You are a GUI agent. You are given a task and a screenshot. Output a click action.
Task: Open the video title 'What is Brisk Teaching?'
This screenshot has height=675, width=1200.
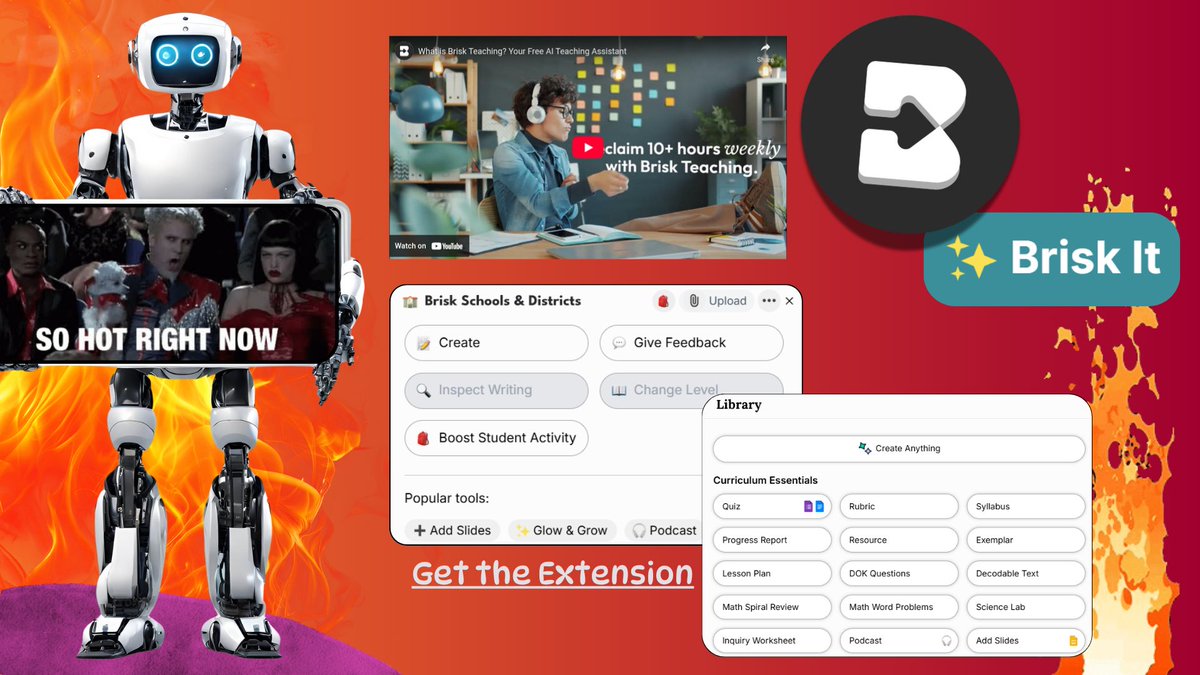point(522,51)
